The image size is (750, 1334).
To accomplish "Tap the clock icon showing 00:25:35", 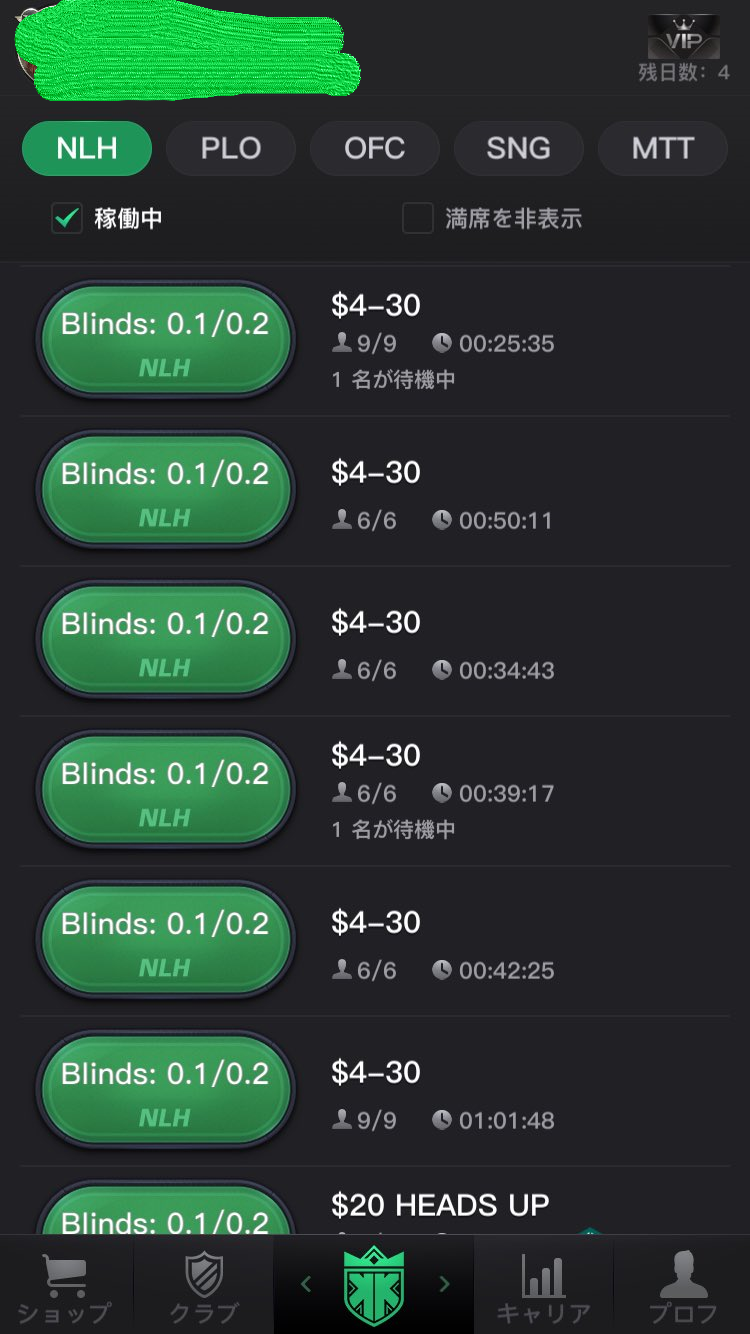I will coord(442,343).
